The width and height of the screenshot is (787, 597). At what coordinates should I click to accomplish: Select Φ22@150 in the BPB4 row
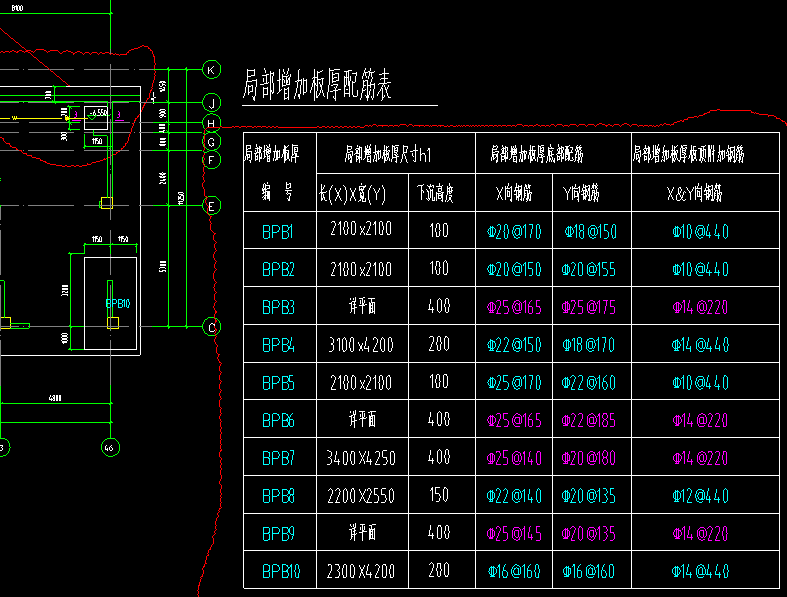coord(514,345)
